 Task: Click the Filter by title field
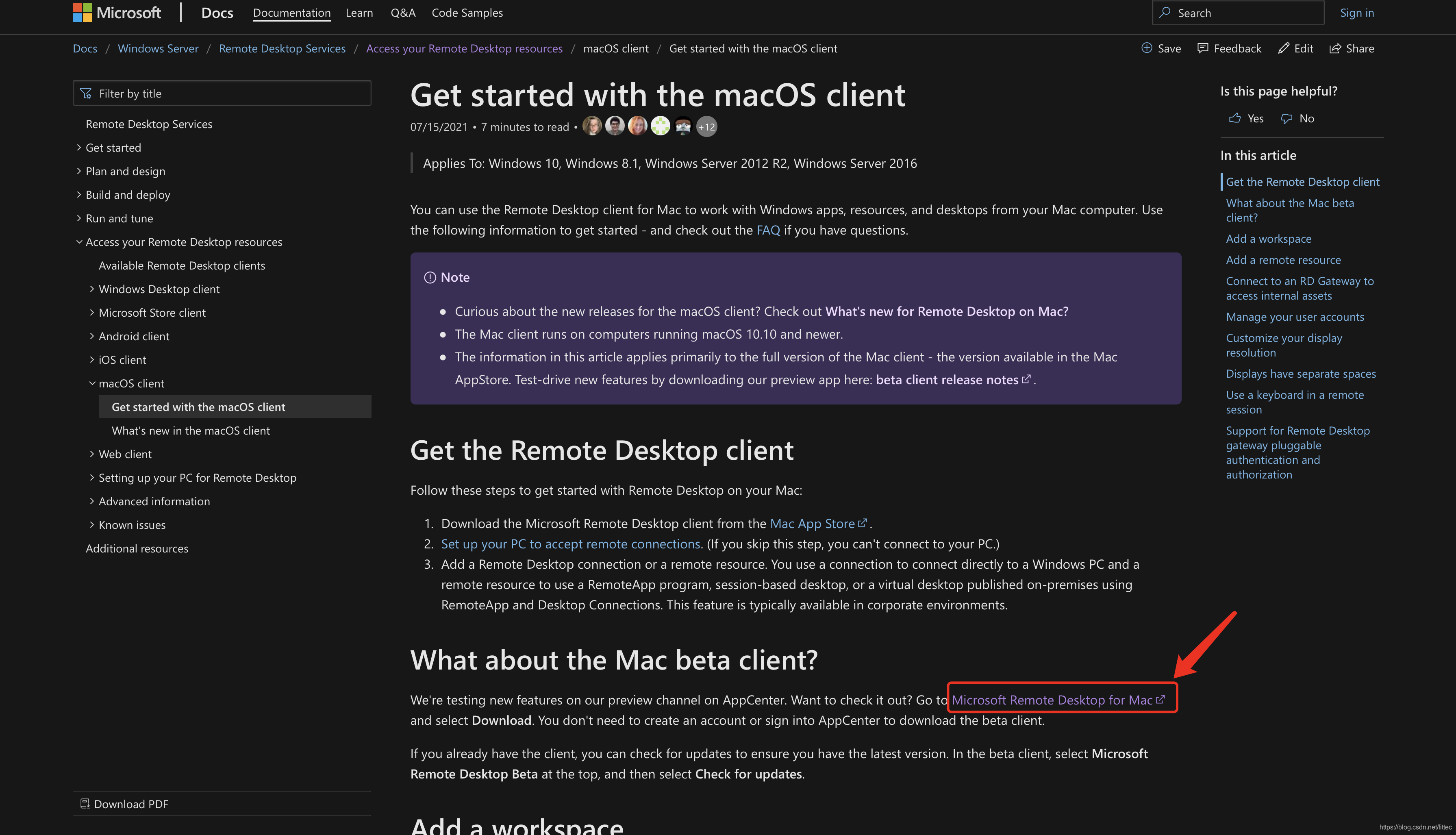(x=222, y=93)
